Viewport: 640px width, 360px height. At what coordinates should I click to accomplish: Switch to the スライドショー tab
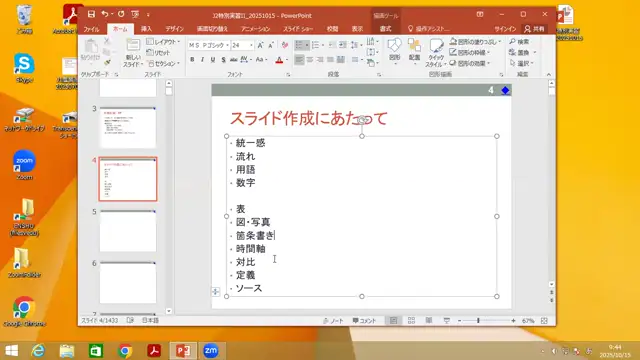(x=298, y=29)
